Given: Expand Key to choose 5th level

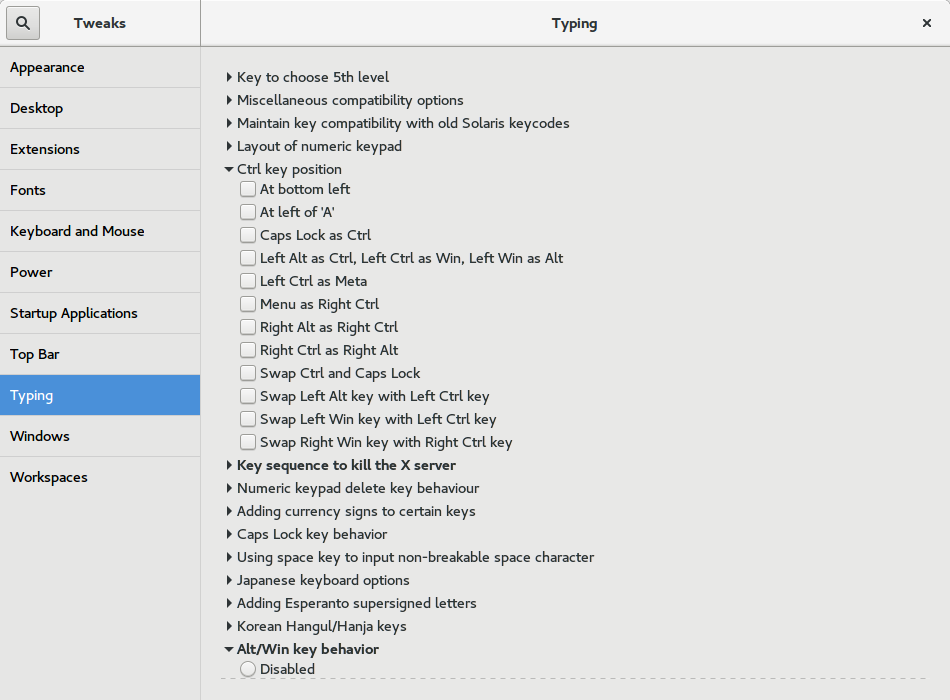Looking at the screenshot, I should (x=229, y=77).
